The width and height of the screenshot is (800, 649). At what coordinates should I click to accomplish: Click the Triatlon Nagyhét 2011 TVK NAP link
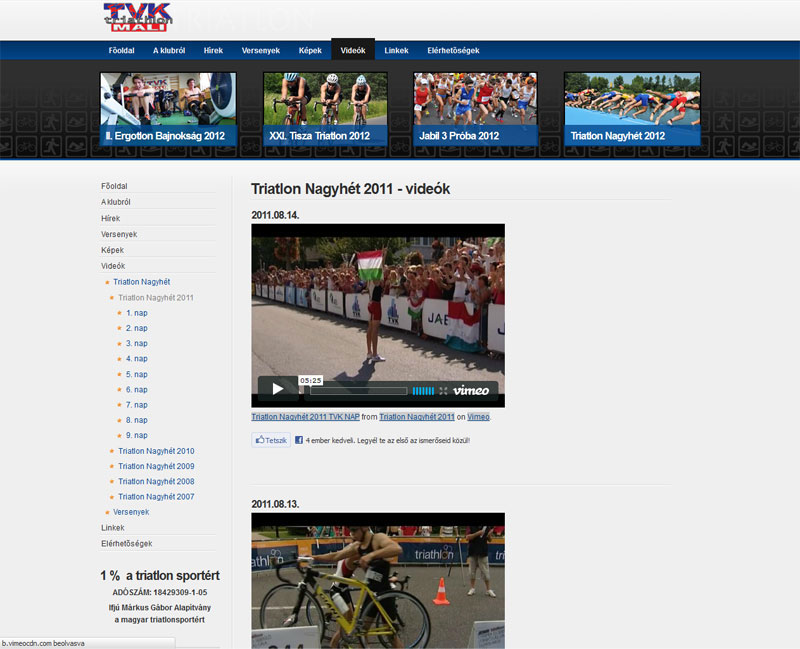coord(305,417)
